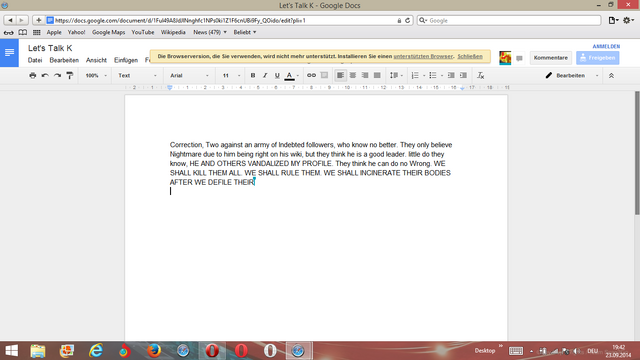This screenshot has width=640, height=360.
Task: Align text to the left
Action: [x=340, y=76]
